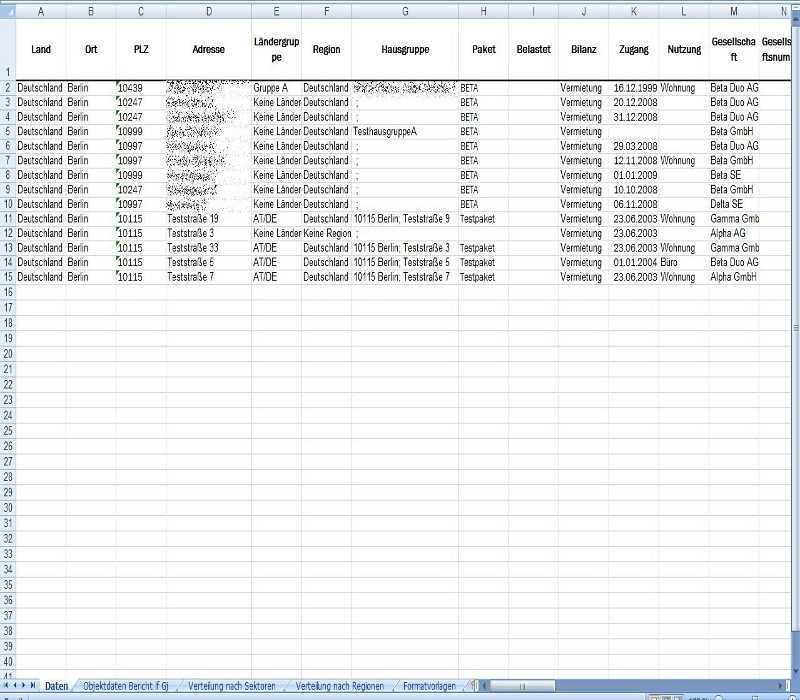Select cell 'Teststraße 7'
Image resolution: width=800 pixels, height=700 pixels.
(x=209, y=277)
